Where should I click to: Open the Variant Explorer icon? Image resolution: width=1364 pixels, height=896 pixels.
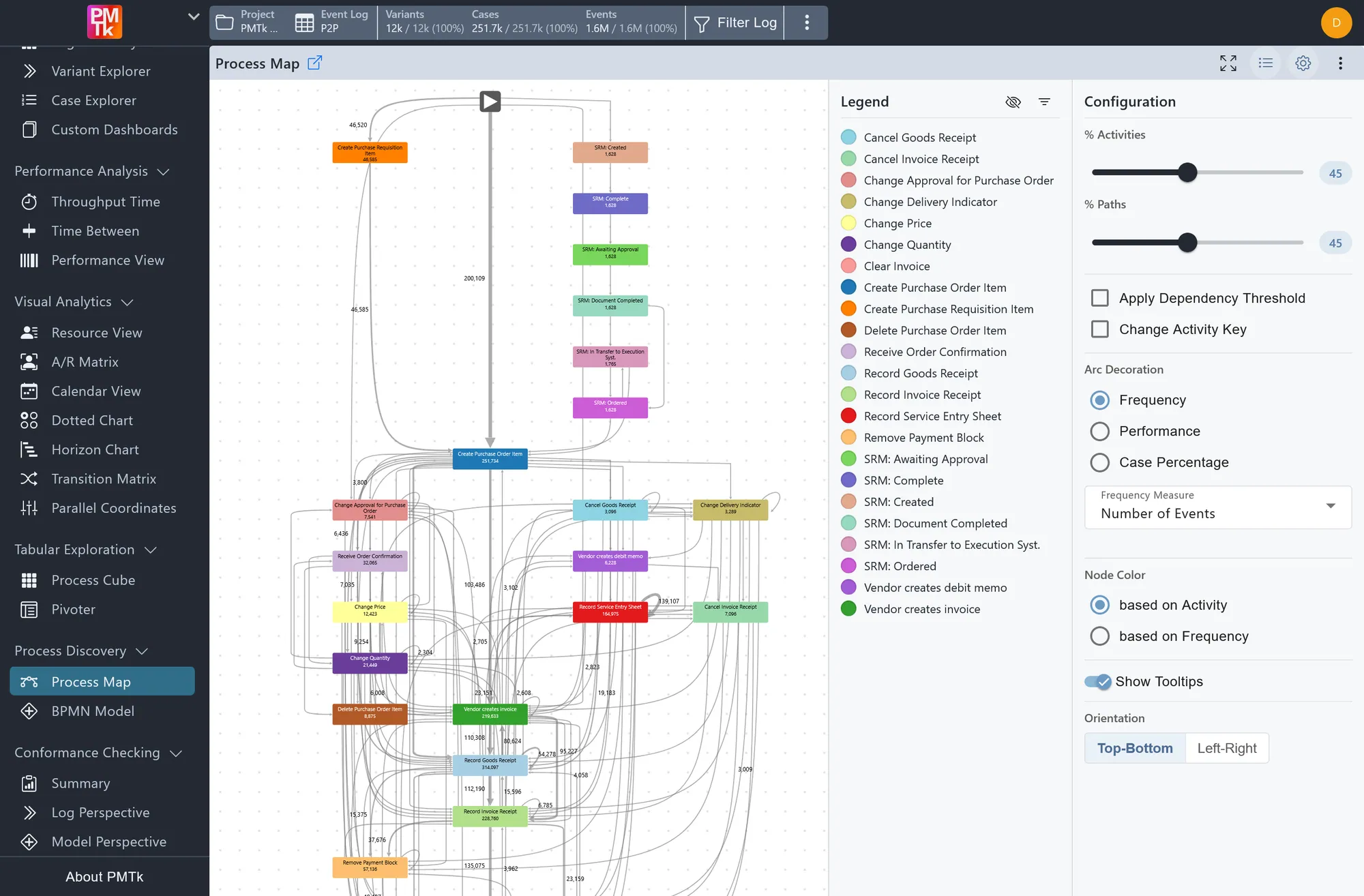29,71
